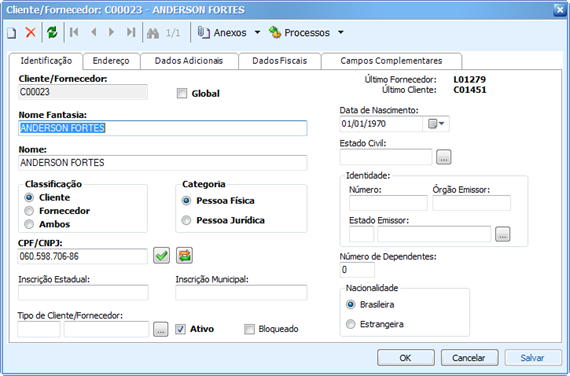Click the CPF/CNPJ swap arrows icon
This screenshot has width=570, height=376.
[184, 256]
